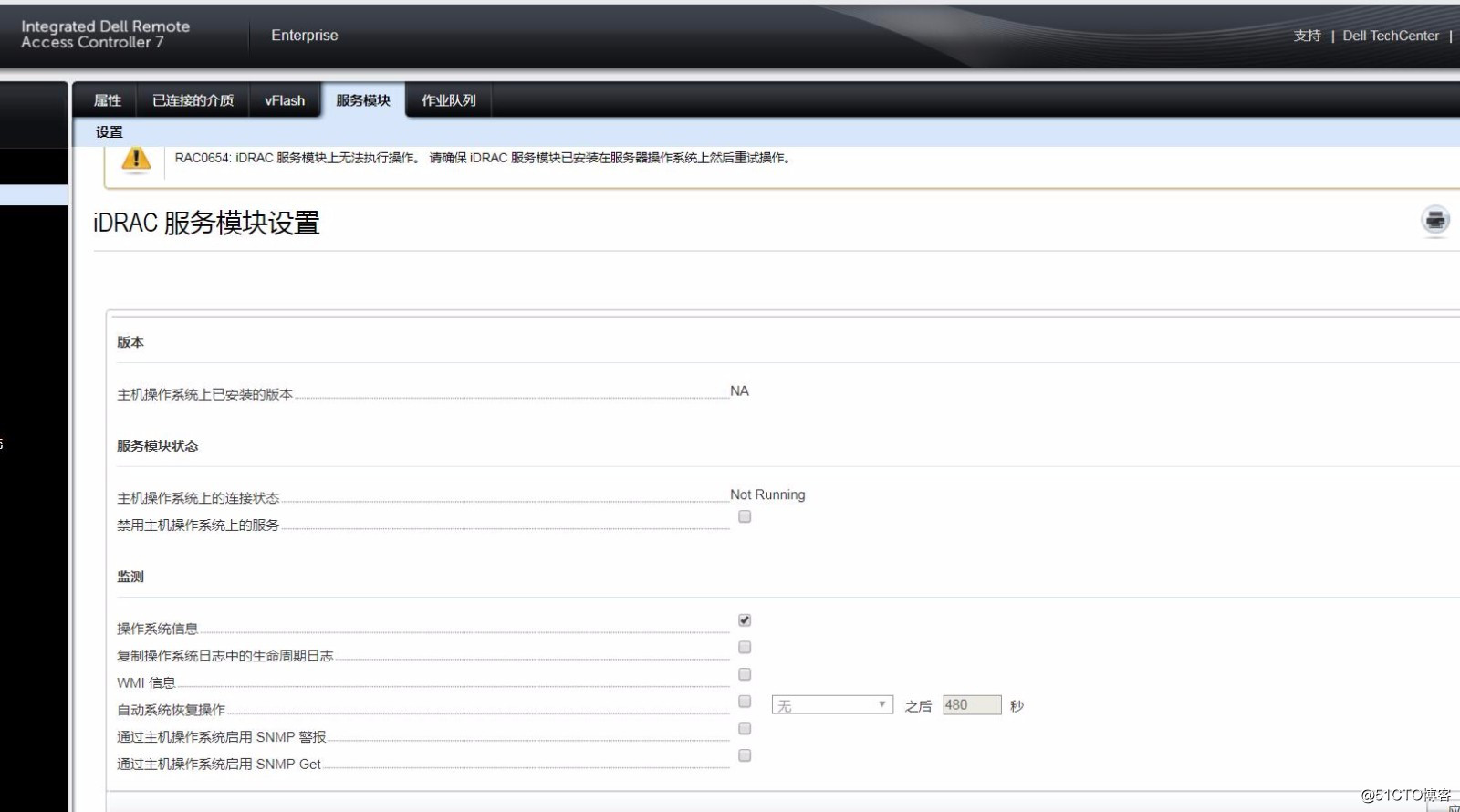
Task: Click the Not Running status text
Action: click(x=767, y=494)
